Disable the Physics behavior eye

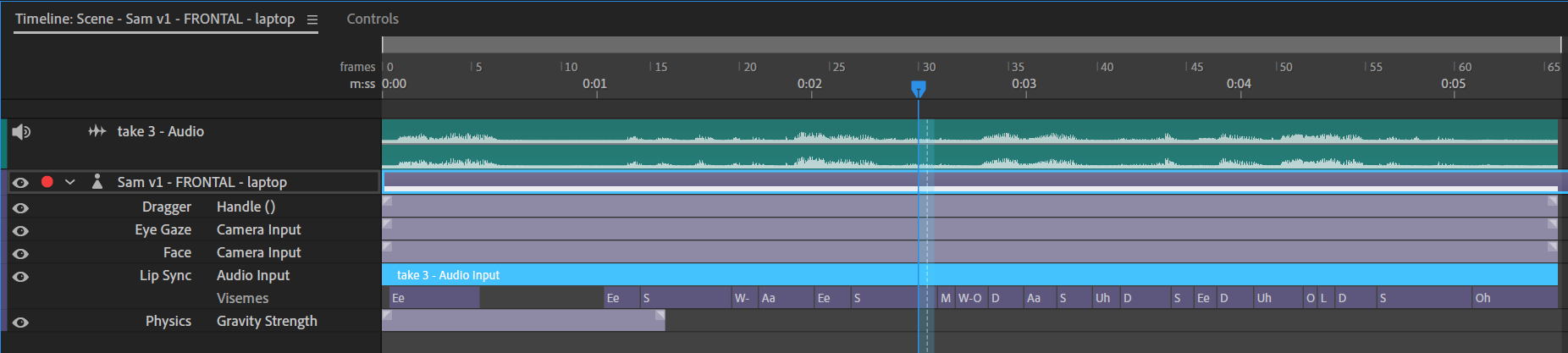[21, 322]
